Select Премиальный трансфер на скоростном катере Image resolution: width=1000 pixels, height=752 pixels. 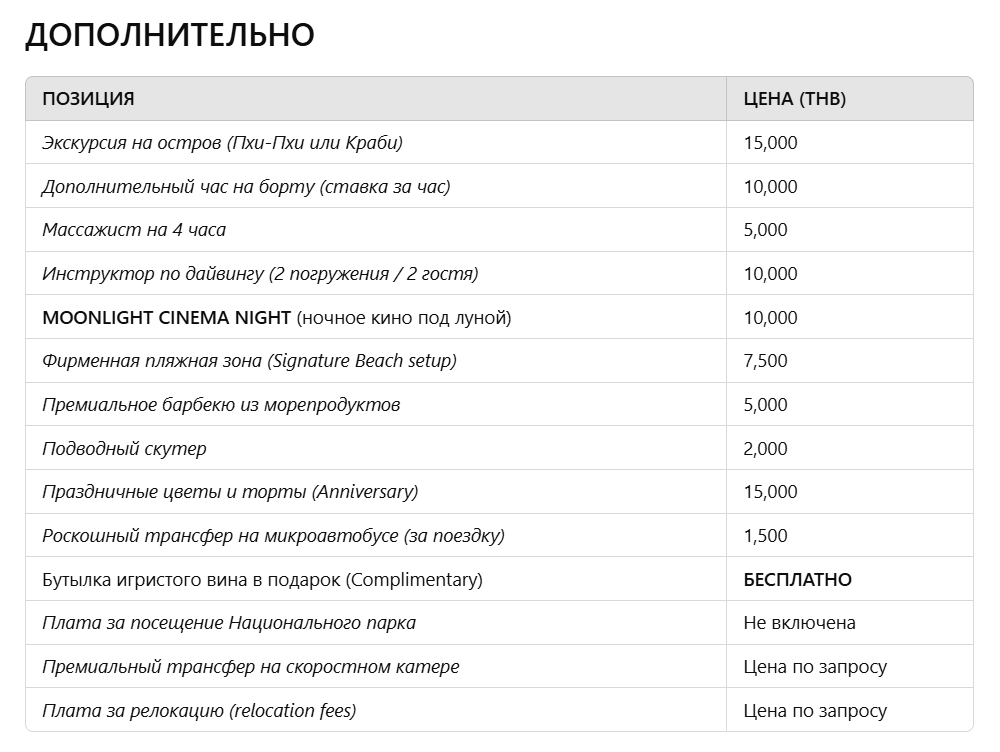251,667
